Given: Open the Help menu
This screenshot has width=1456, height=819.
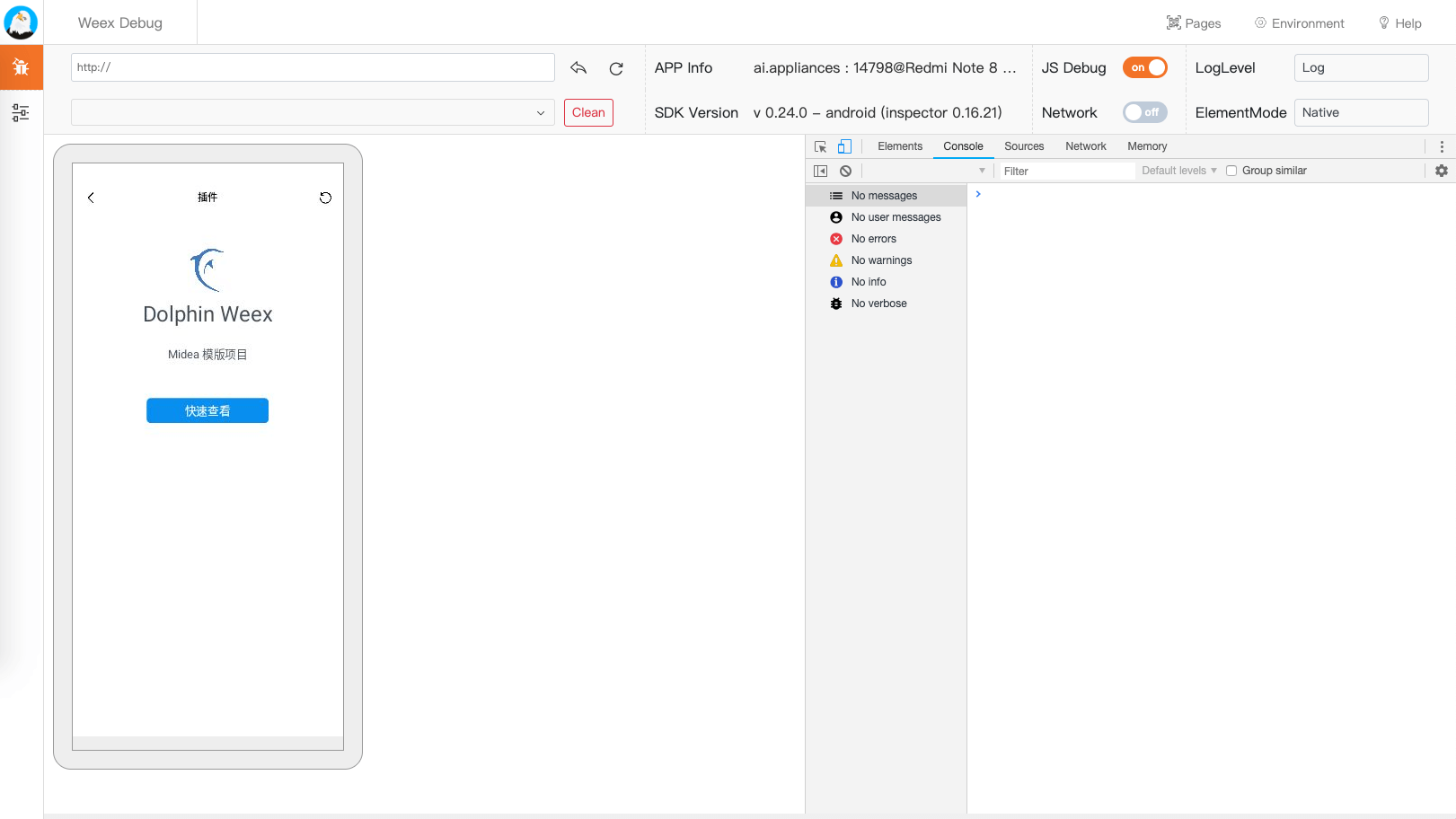Looking at the screenshot, I should [x=1399, y=23].
